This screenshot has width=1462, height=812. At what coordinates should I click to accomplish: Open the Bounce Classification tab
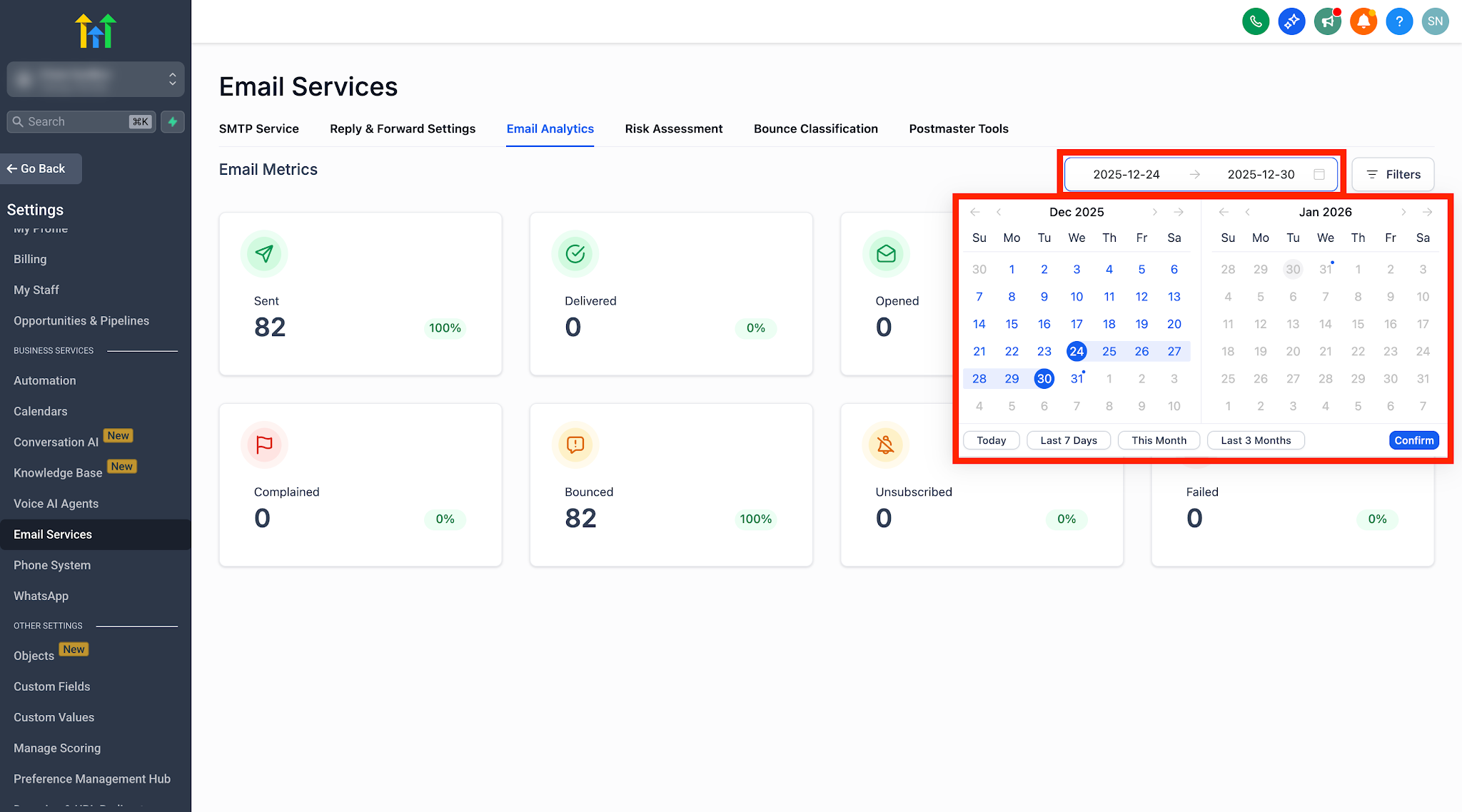pos(815,128)
